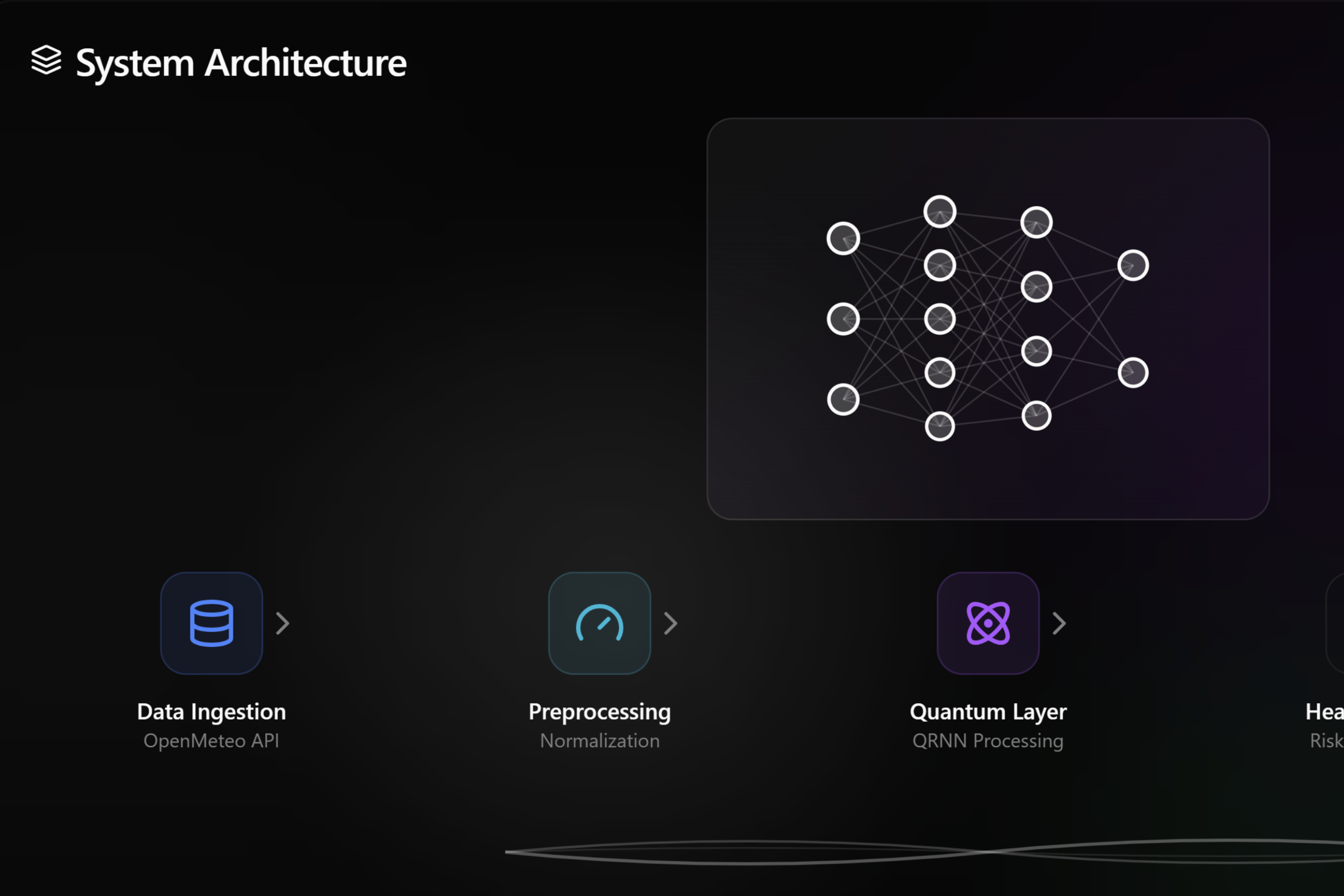Click the chevron arrow after Quantum Layer
The height and width of the screenshot is (896, 1344).
coord(1059,623)
